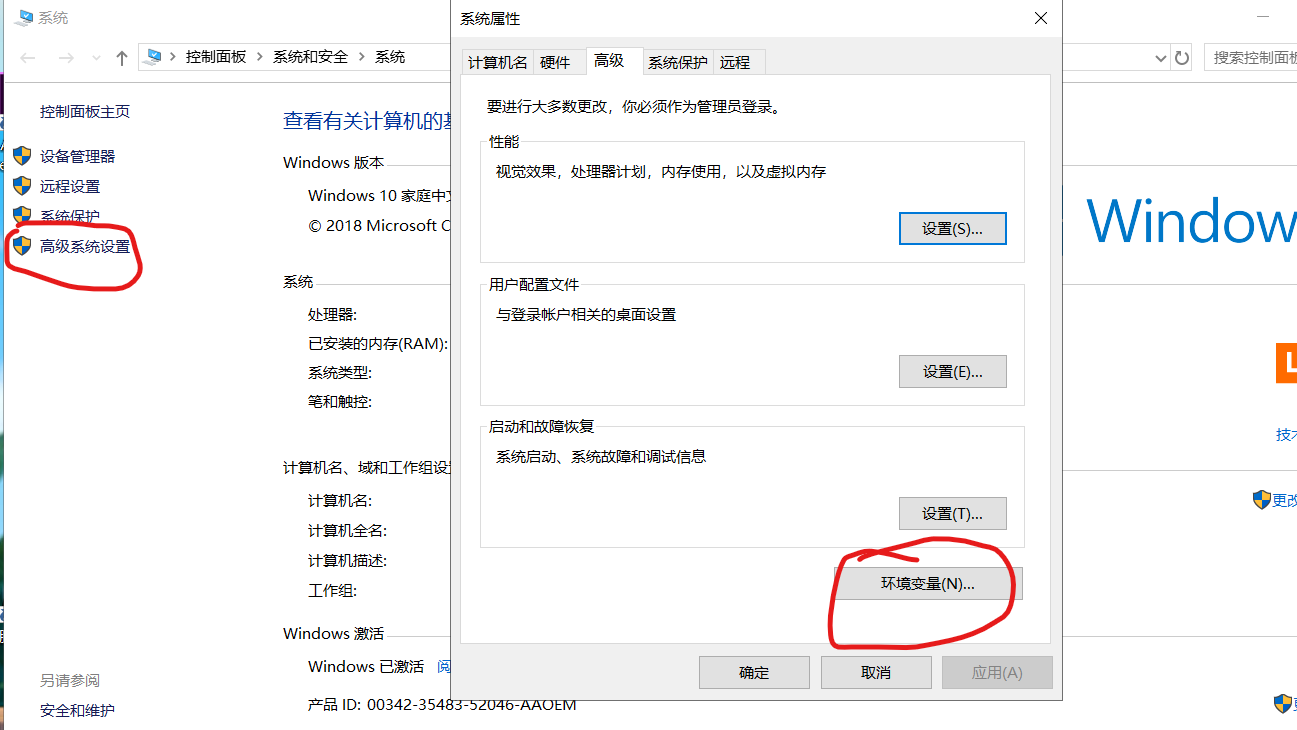Screen dimensions: 1297x730
Task: Click the shield icon next to 更改
Action: pos(1260,499)
